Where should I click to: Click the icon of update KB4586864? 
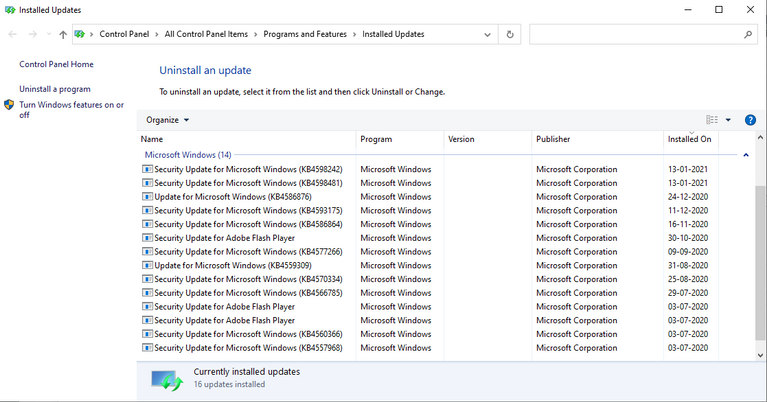click(x=147, y=224)
